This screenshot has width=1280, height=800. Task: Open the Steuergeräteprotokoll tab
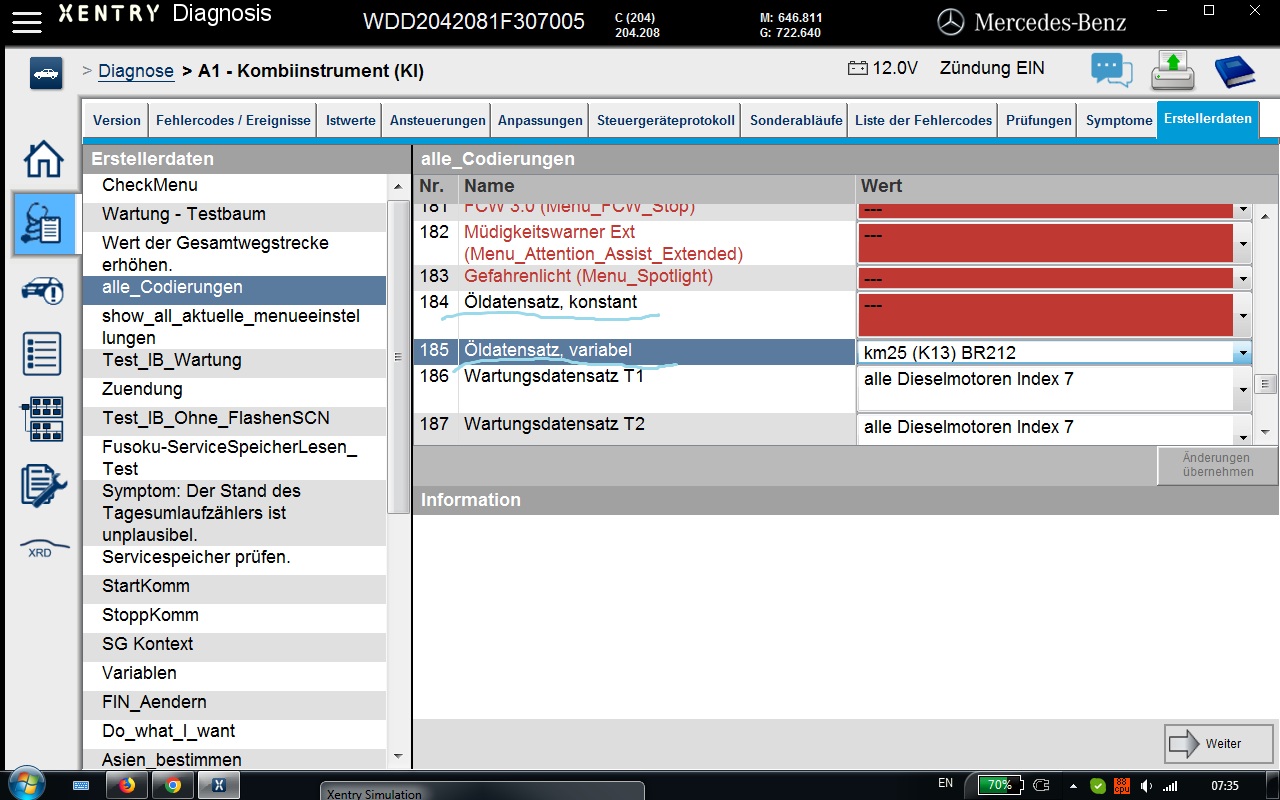(666, 120)
